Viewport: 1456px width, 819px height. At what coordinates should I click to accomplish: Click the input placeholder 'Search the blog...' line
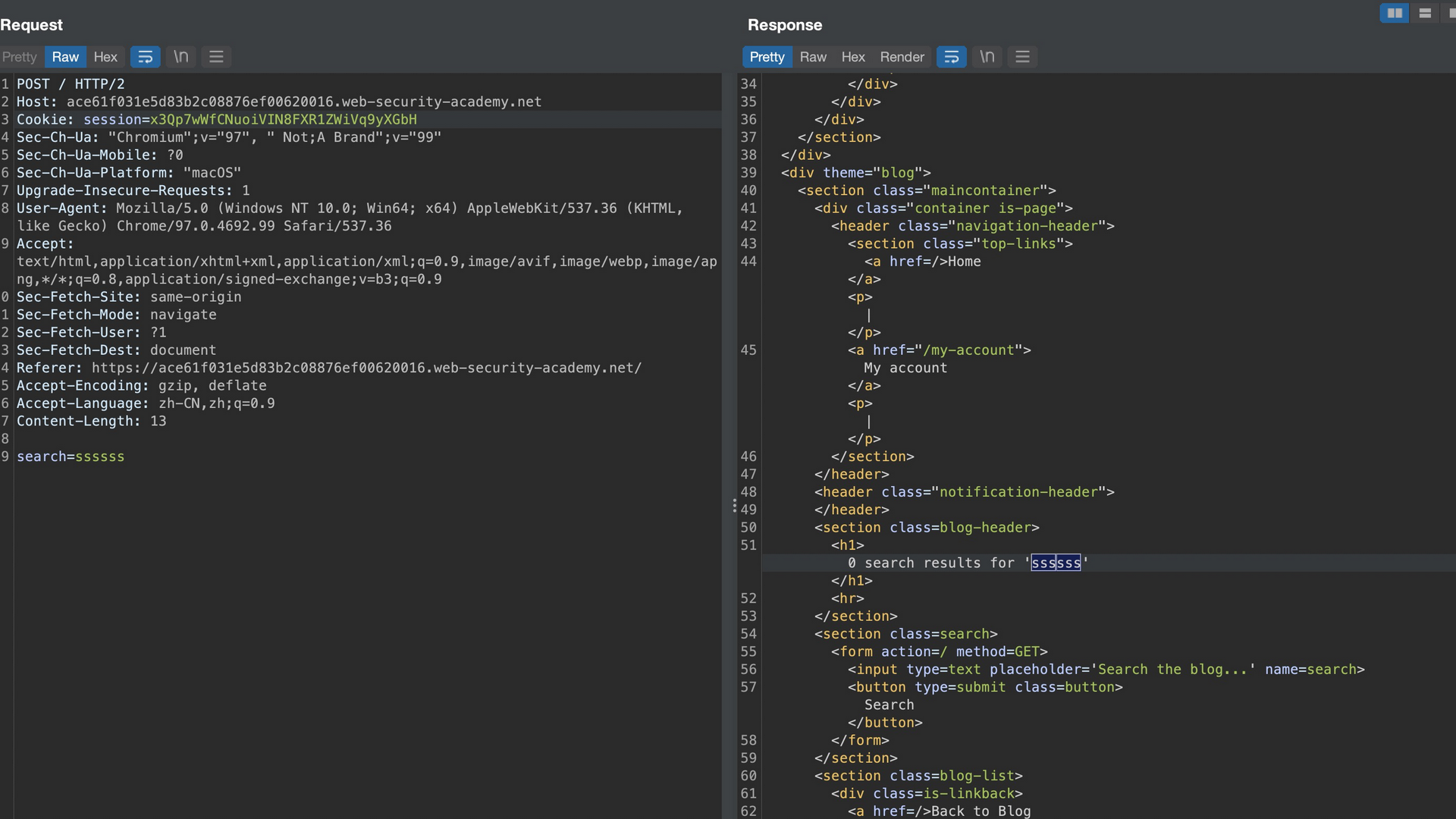point(1106,670)
